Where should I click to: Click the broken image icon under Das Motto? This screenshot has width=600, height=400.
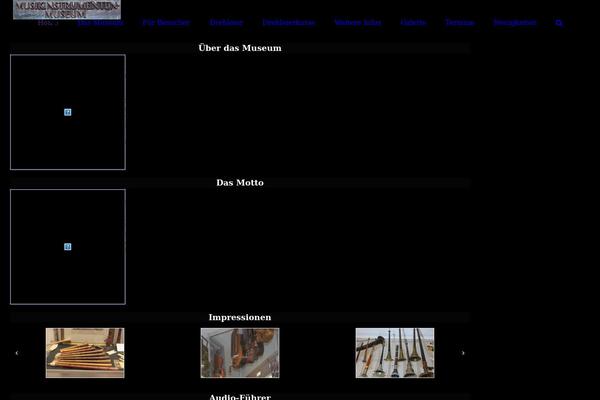[68, 246]
